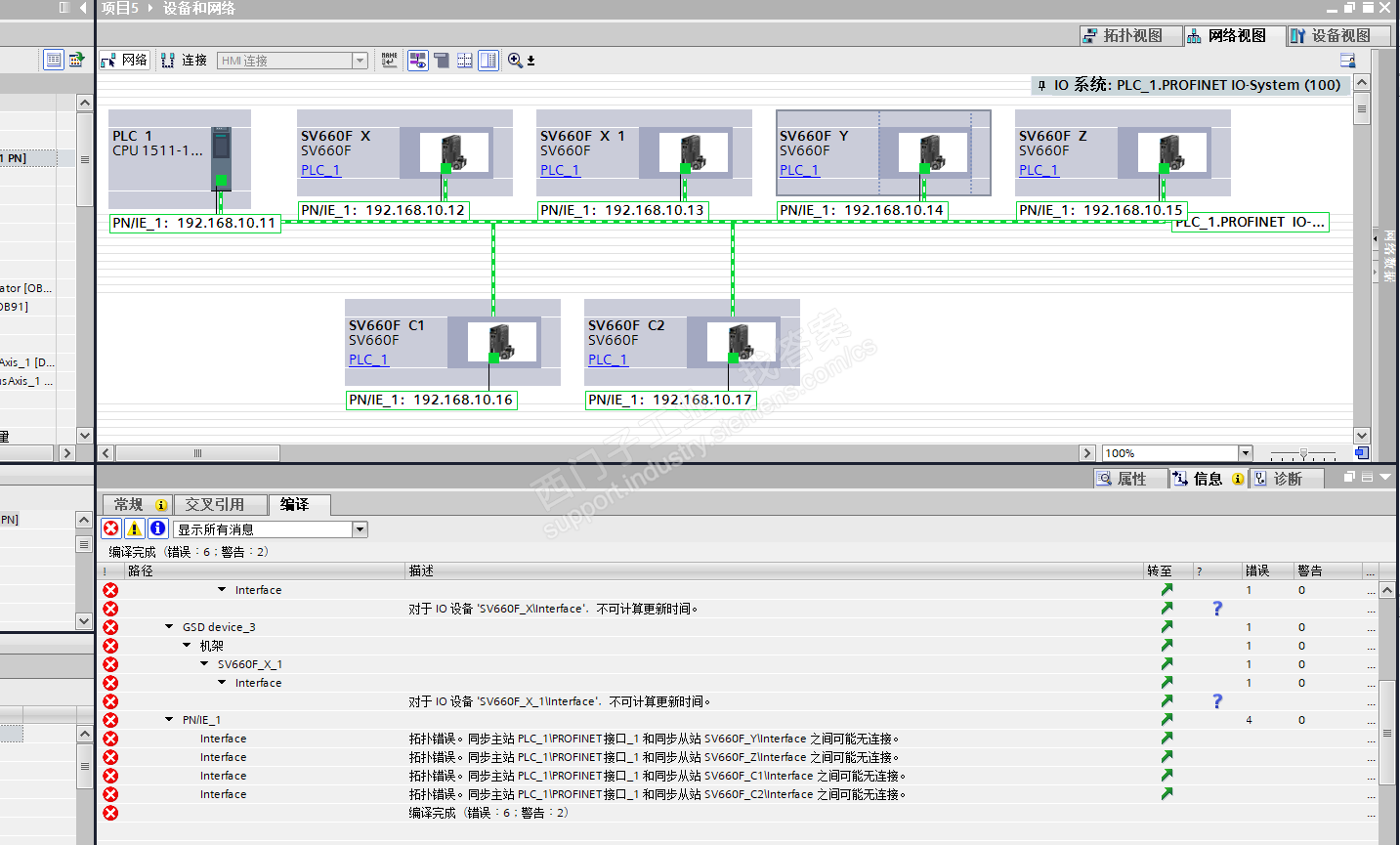
Task: Open the Properties (属性) inspector tab
Action: (1131, 479)
